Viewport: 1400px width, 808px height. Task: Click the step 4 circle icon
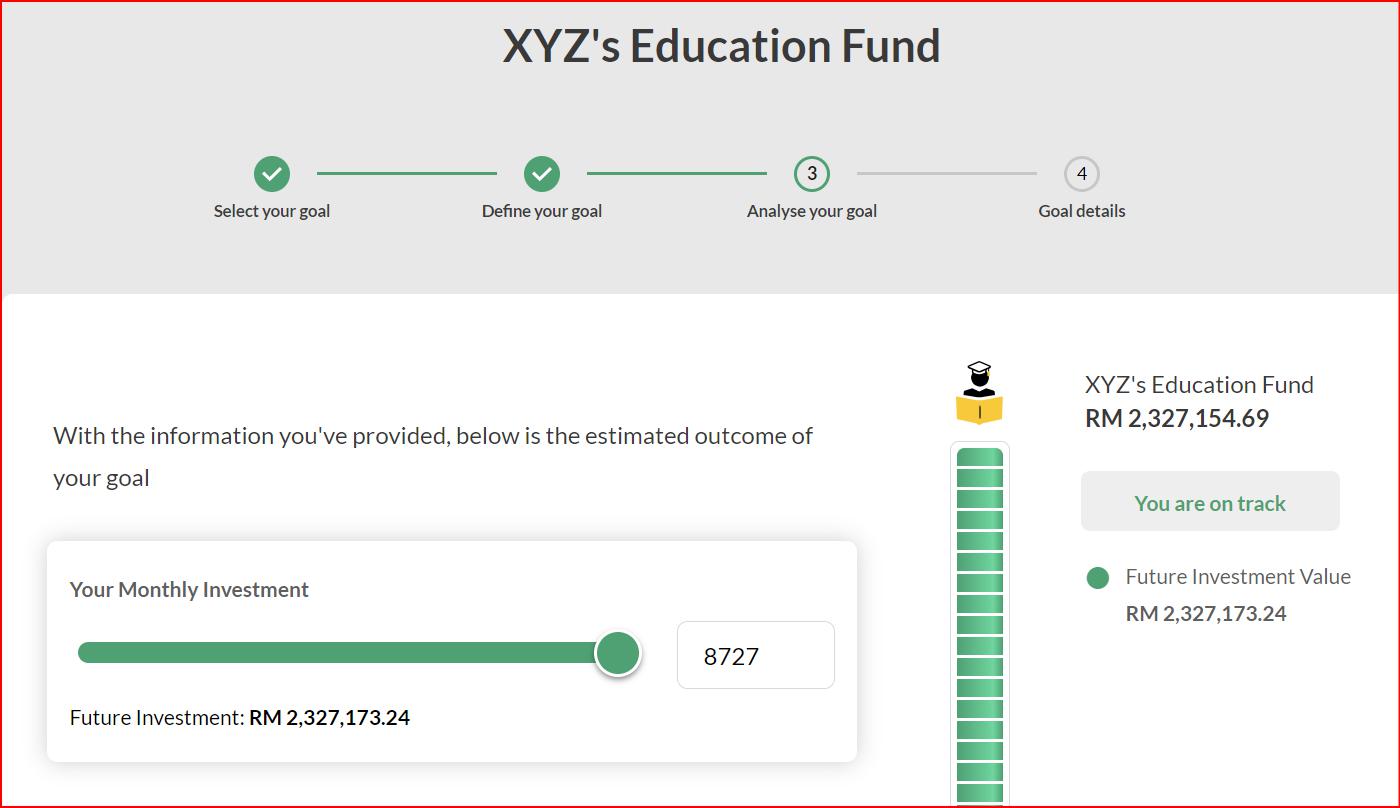[x=1081, y=174]
